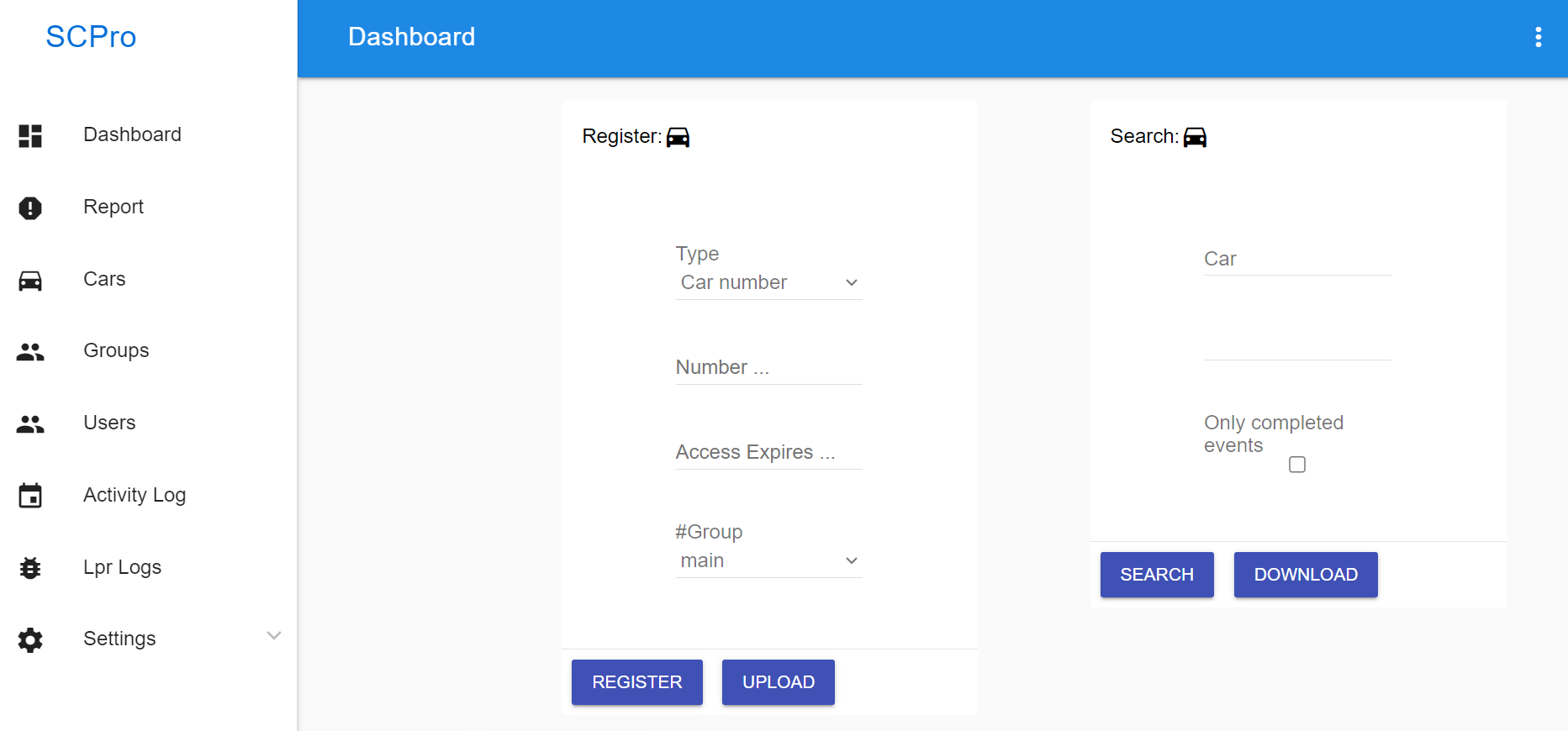Open Activity Log menu item
The width and height of the screenshot is (1568, 731).
click(x=135, y=495)
